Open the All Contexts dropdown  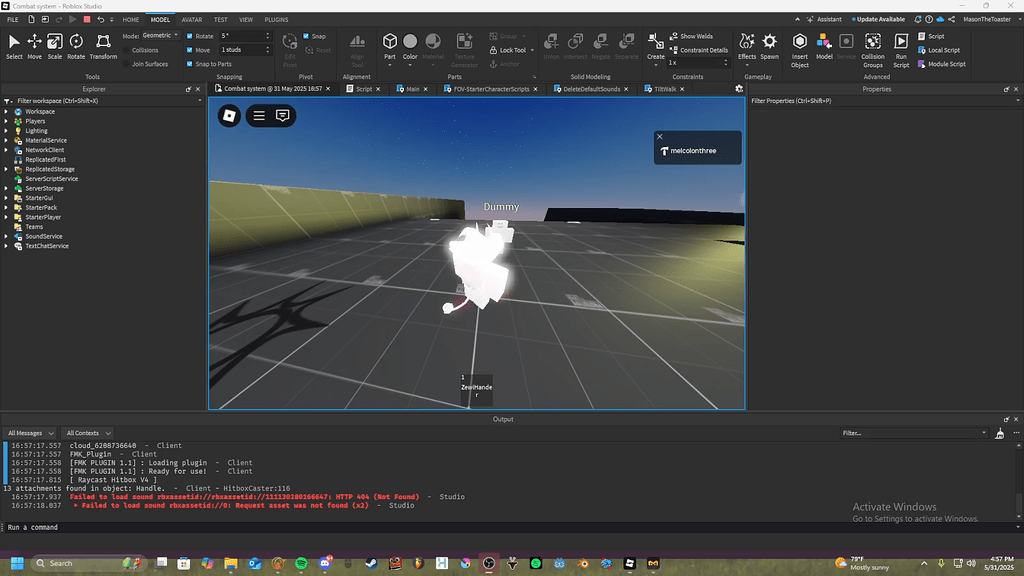(x=88, y=433)
